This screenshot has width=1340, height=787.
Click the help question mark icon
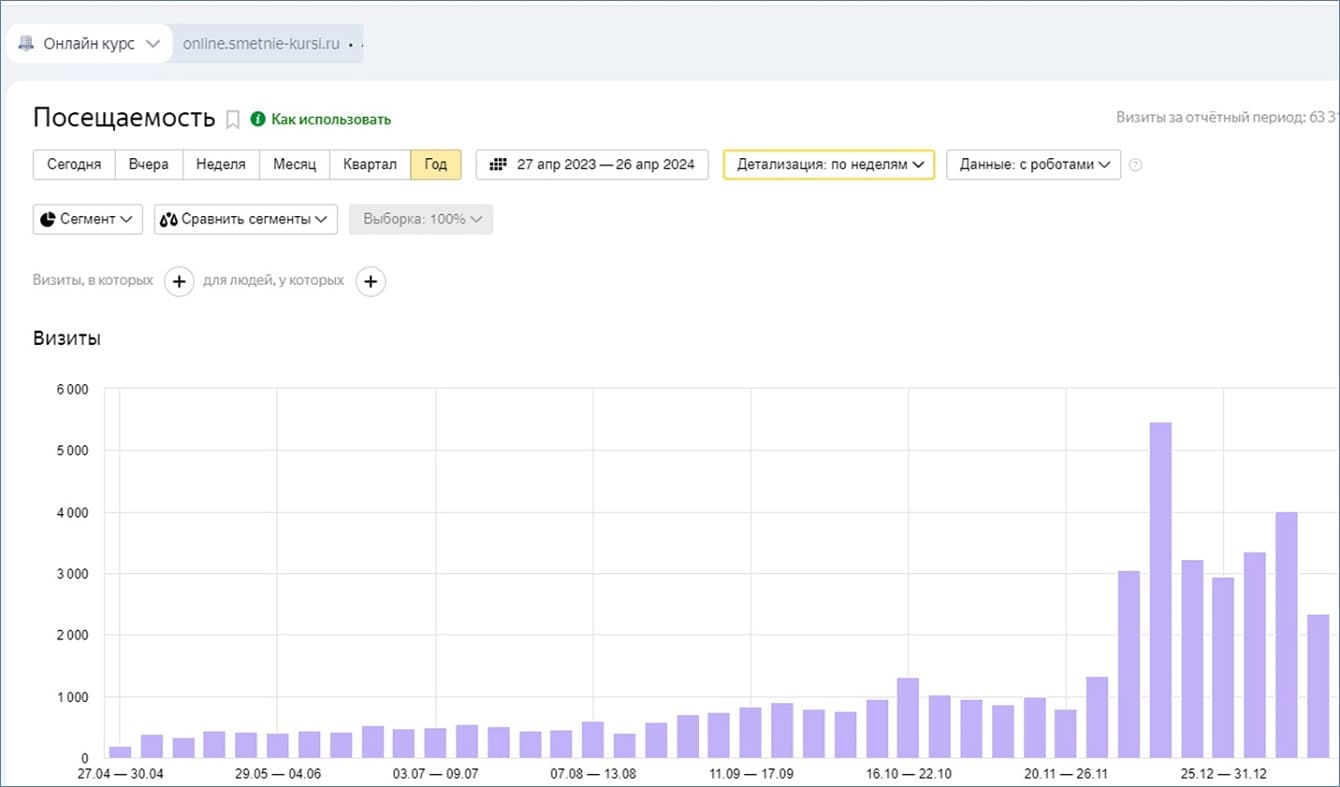1135,165
